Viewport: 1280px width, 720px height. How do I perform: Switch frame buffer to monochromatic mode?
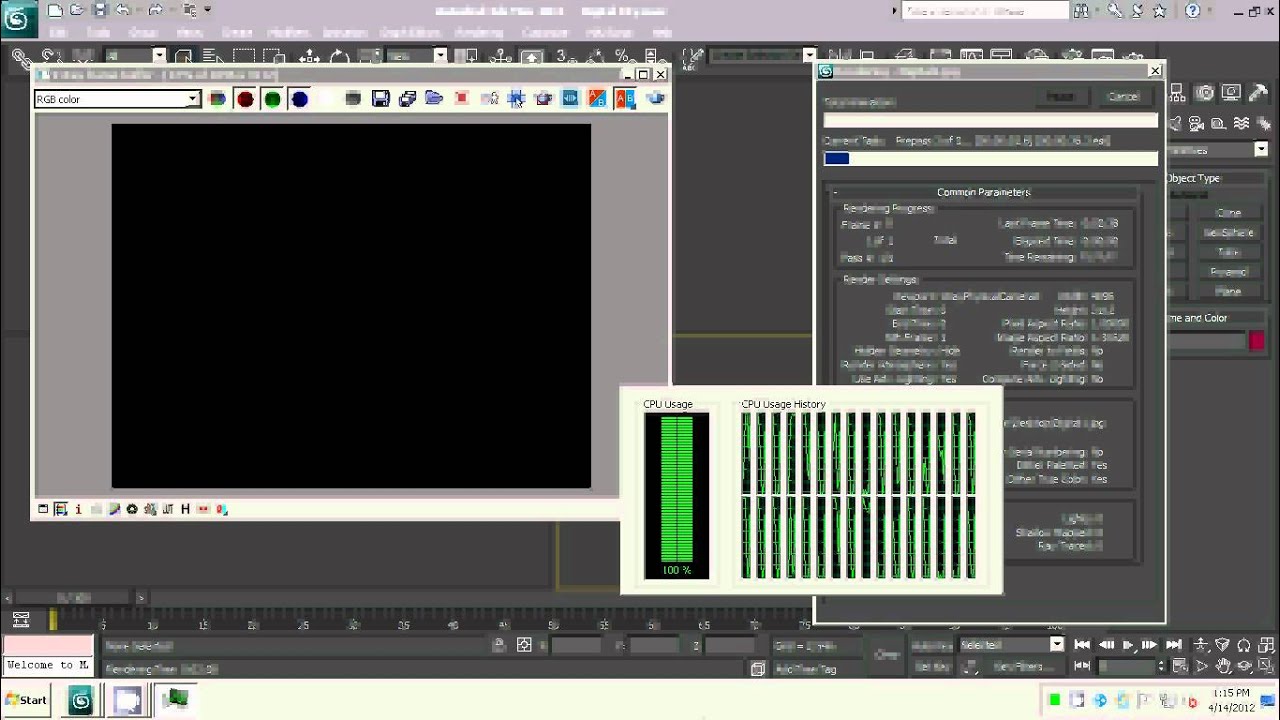[x=353, y=99]
